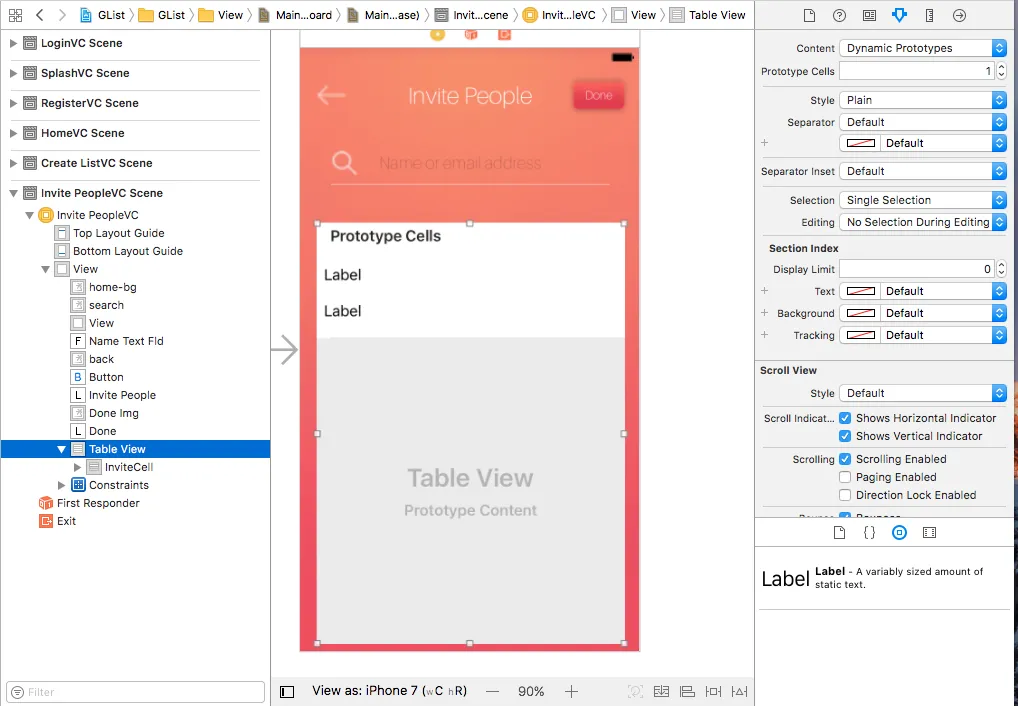Viewport: 1018px width, 706px height.
Task: Go forward in the editor history
Action: coord(62,14)
